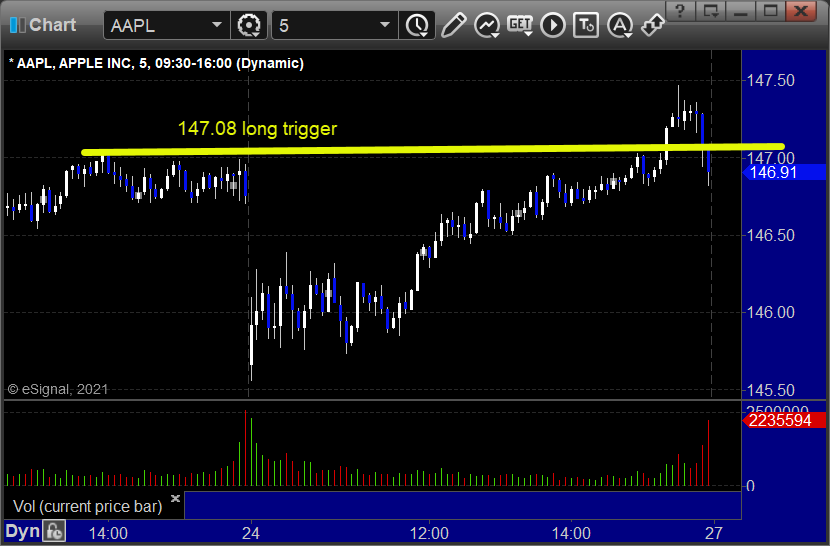Click the 146.50 price axis label
This screenshot has width=830, height=546.
tap(771, 235)
